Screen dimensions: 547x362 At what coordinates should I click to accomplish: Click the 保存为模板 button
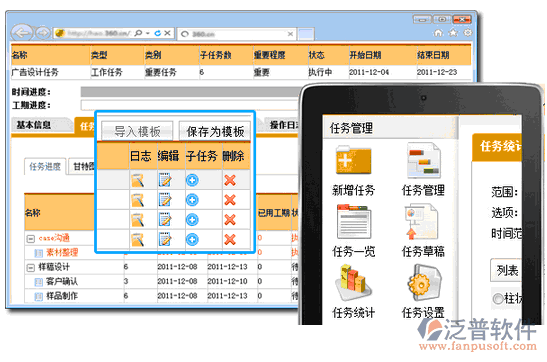(215, 131)
